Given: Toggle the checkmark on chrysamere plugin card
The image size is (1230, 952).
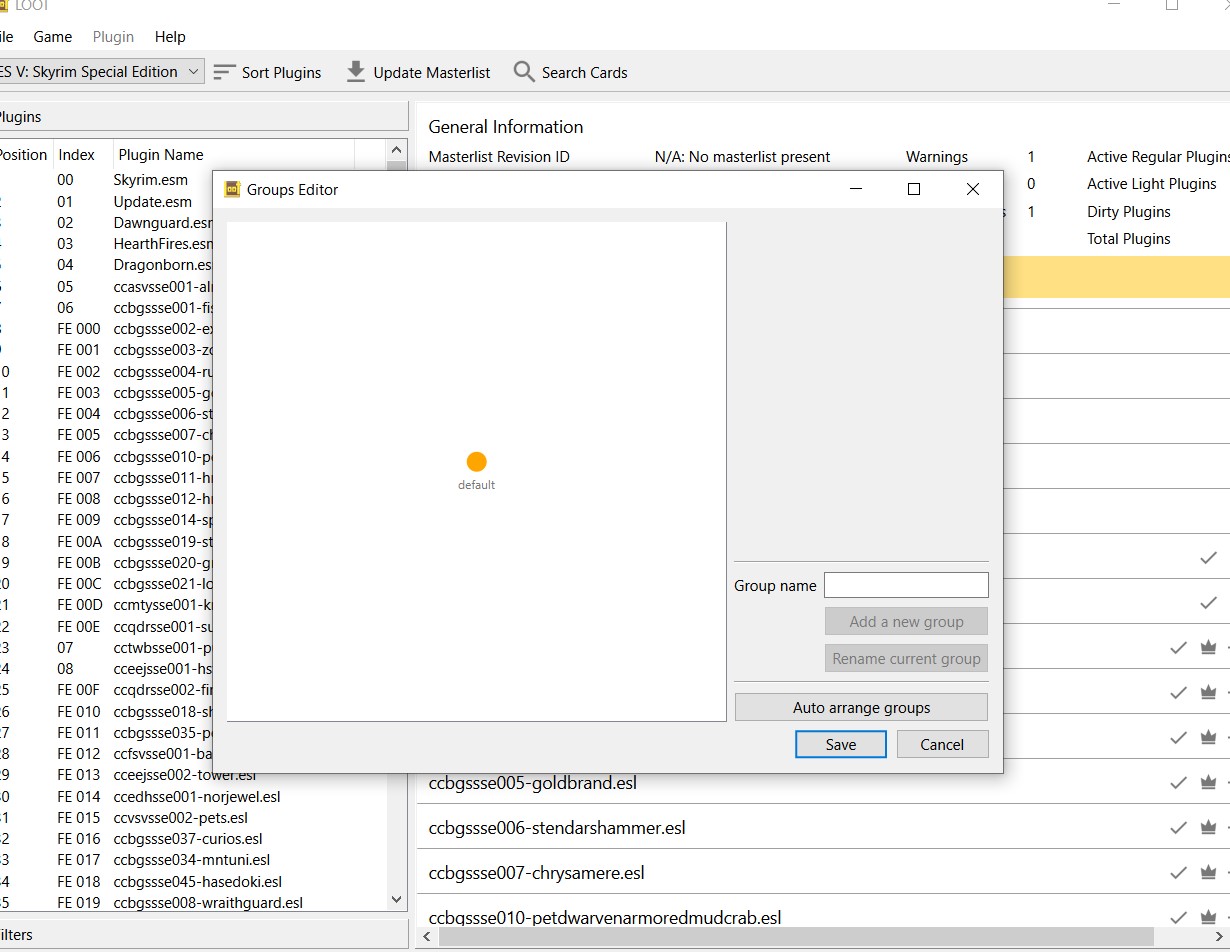Looking at the screenshot, I should [1178, 872].
